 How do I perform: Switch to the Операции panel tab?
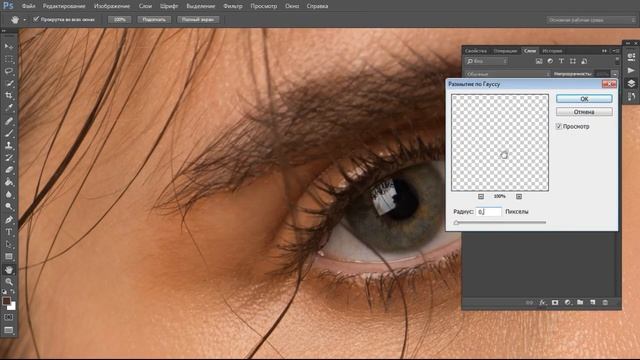click(505, 51)
